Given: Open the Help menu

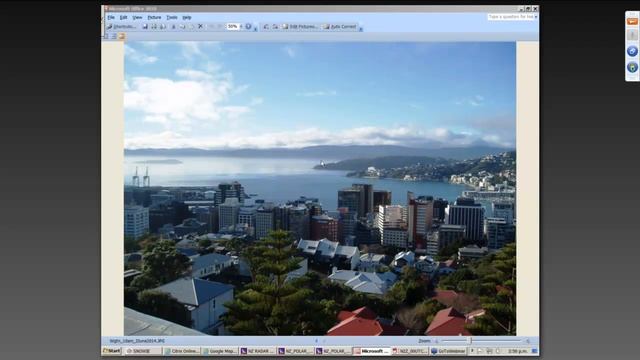Looking at the screenshot, I should [187, 18].
